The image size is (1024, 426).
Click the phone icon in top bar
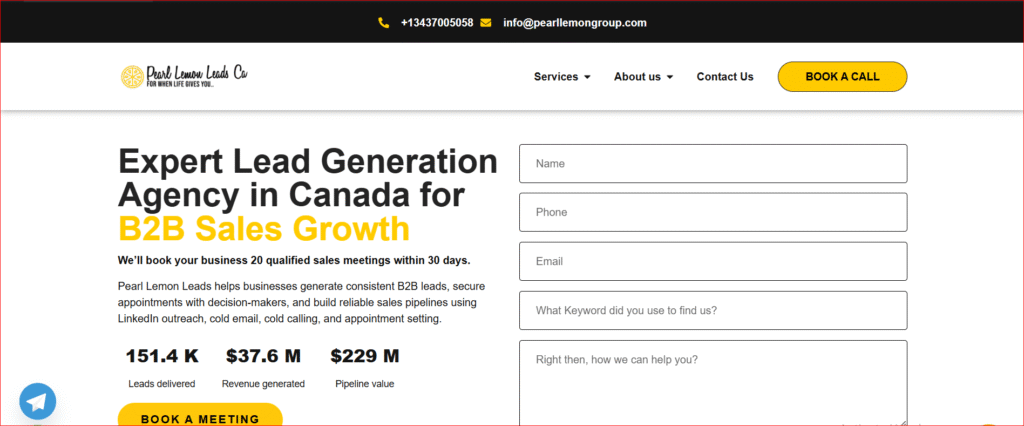pos(384,22)
